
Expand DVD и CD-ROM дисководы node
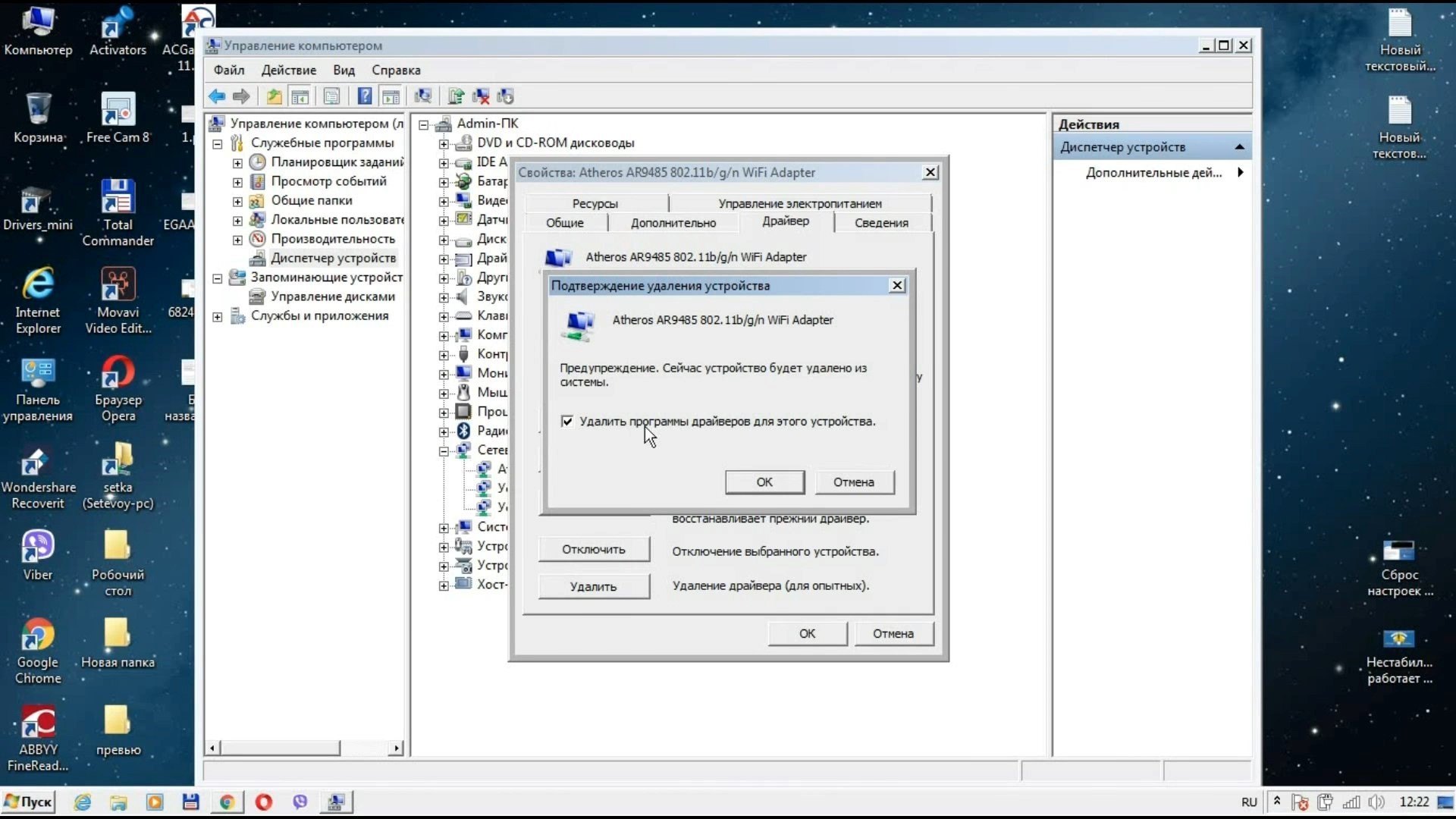pyautogui.click(x=444, y=143)
